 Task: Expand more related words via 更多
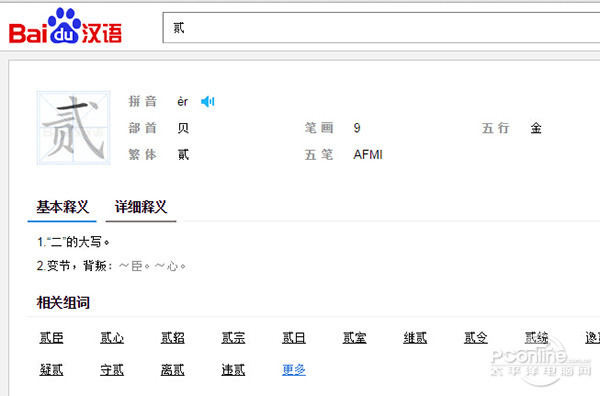(294, 370)
